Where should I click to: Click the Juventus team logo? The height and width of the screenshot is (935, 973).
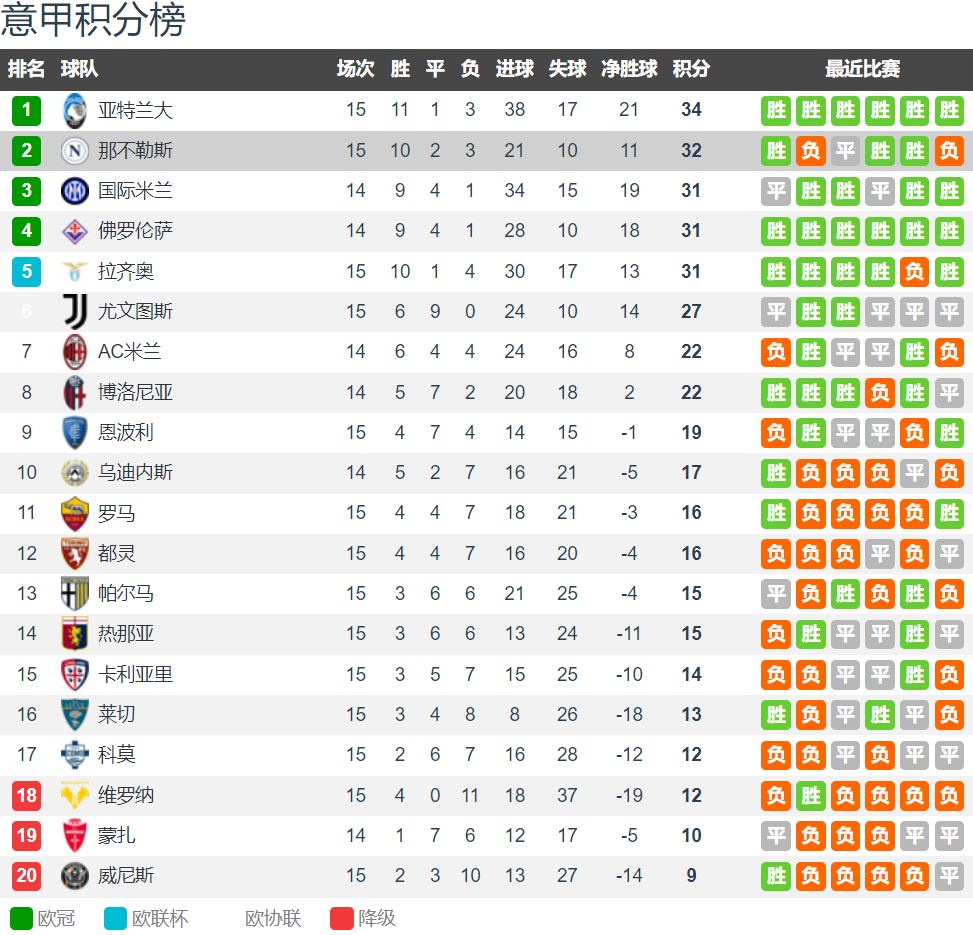(x=75, y=312)
